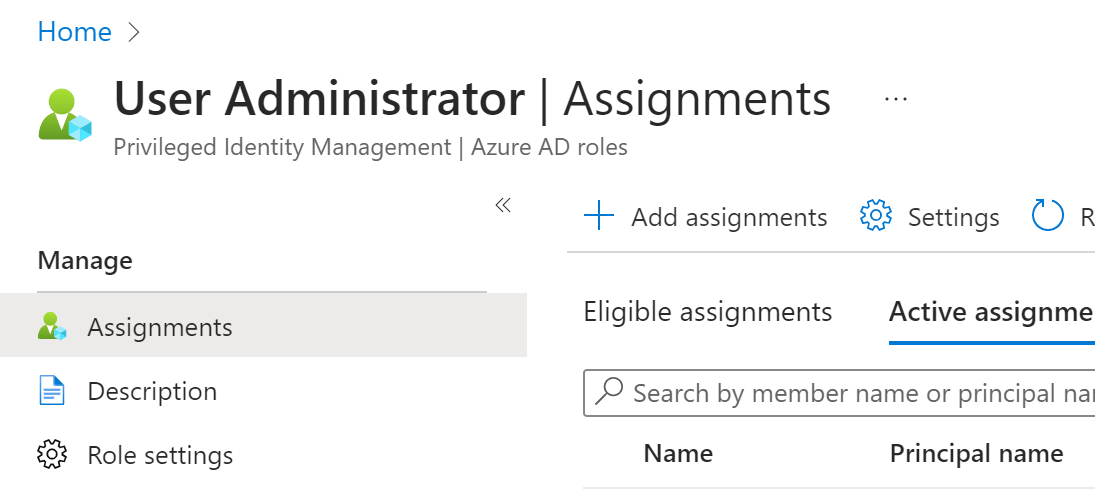Click the Description document icon
Image resolution: width=1095 pixels, height=501 pixels.
52,391
